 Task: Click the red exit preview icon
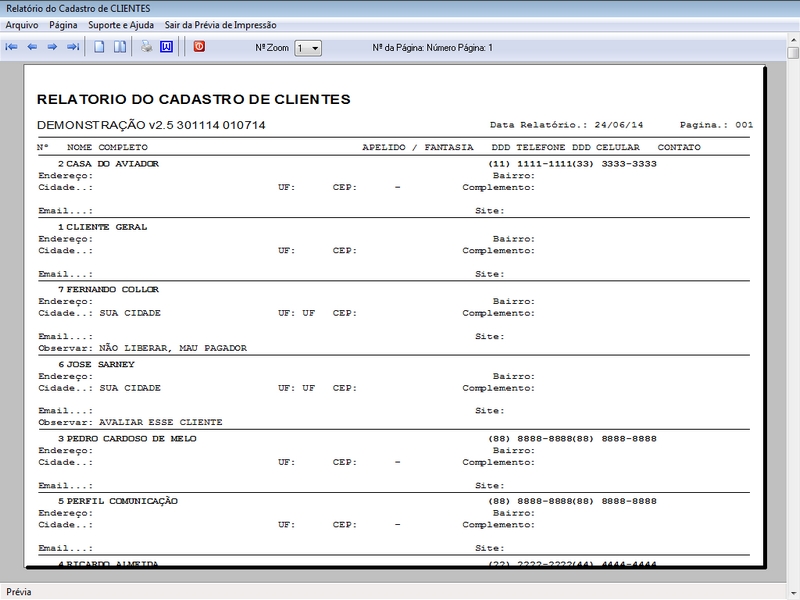199,47
